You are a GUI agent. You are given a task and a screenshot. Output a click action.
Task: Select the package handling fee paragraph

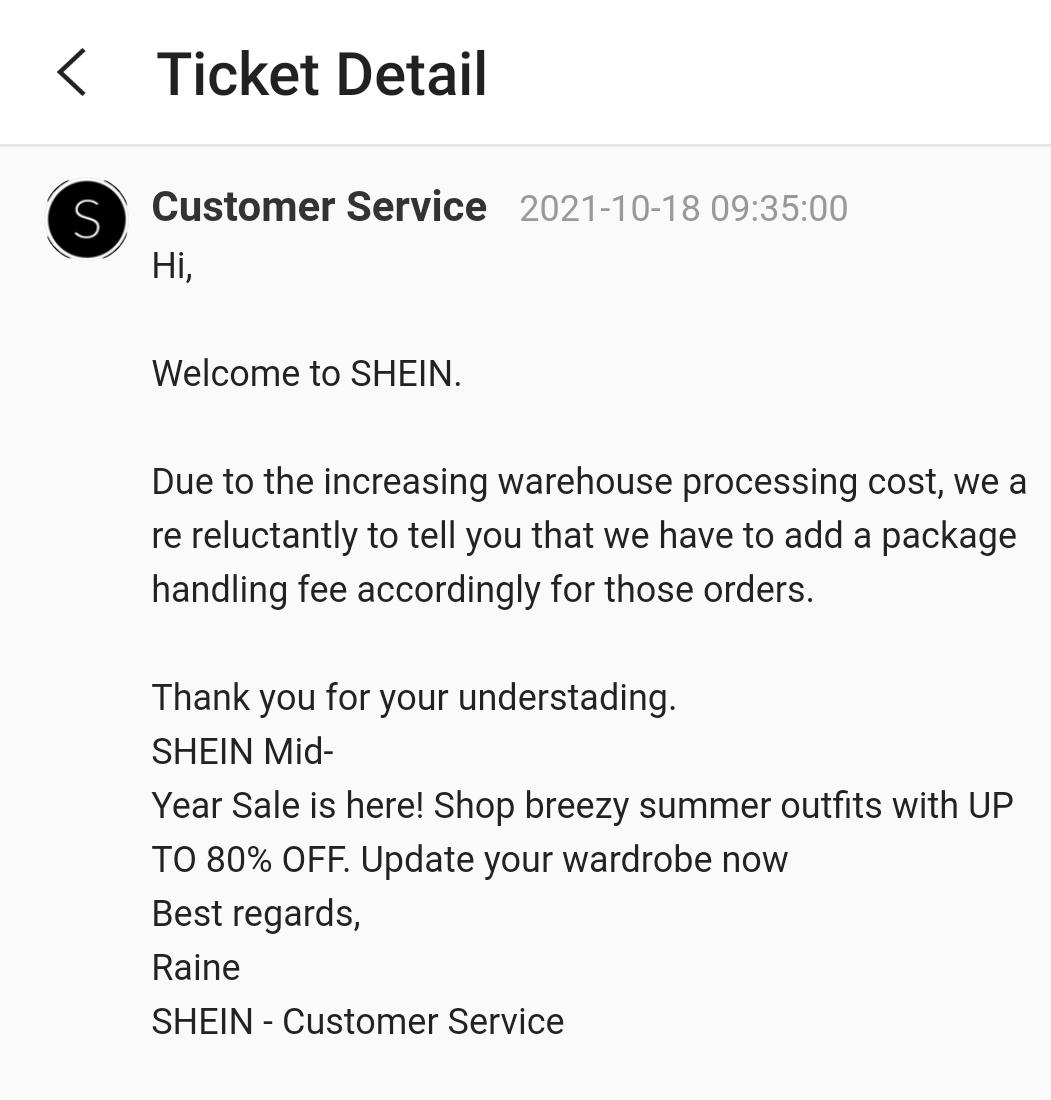tap(588, 535)
